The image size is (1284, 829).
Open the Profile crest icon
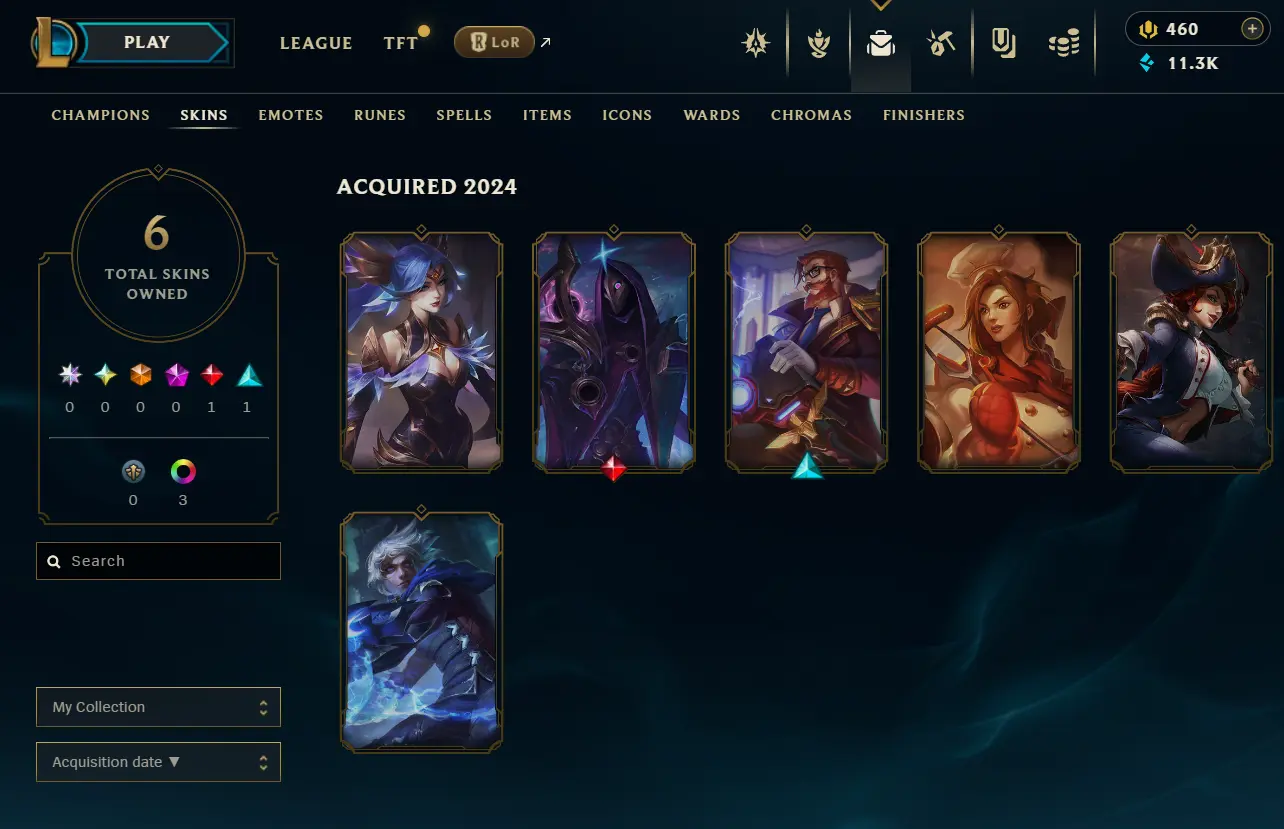pos(756,44)
